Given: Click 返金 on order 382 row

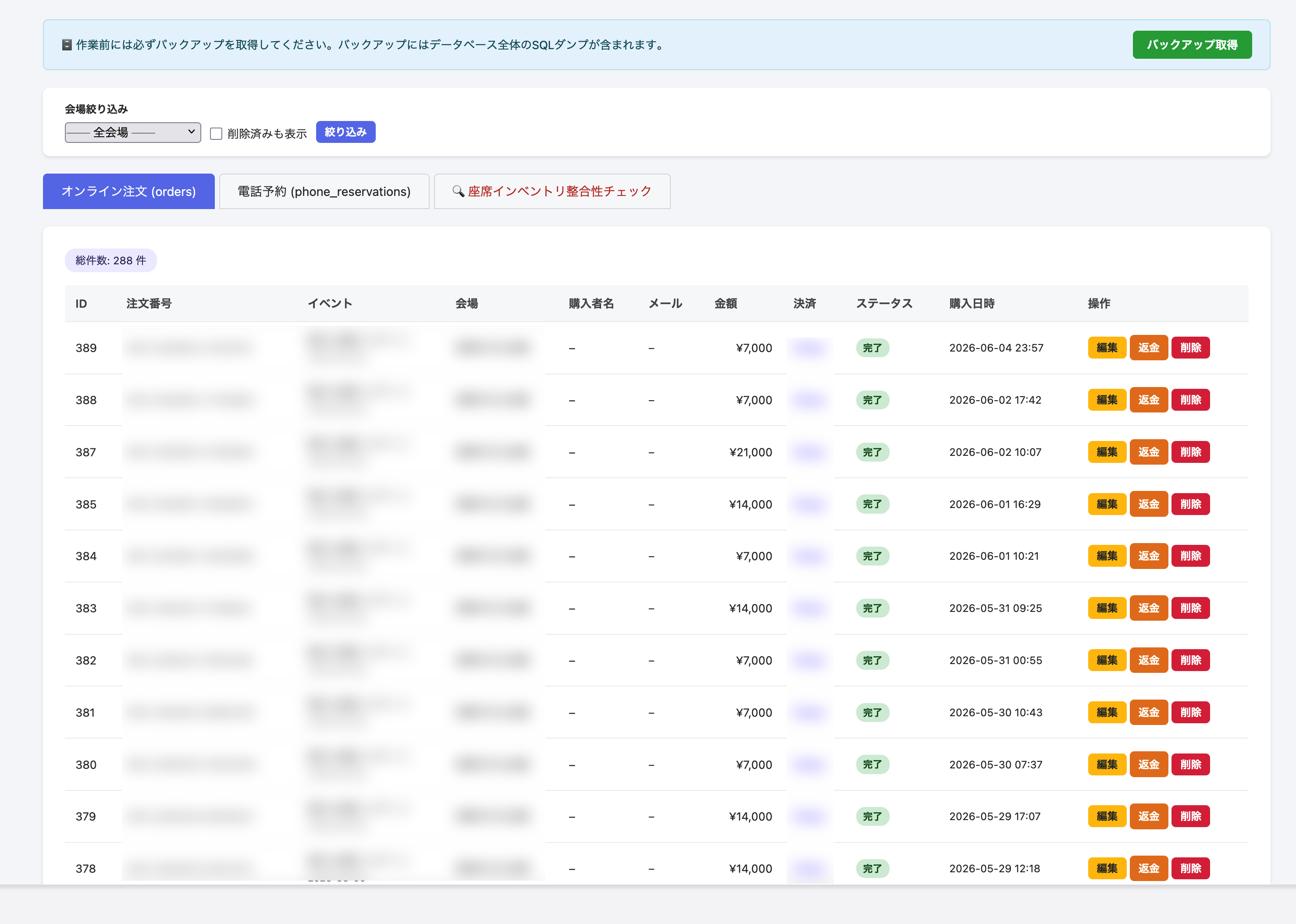Looking at the screenshot, I should [1149, 661].
